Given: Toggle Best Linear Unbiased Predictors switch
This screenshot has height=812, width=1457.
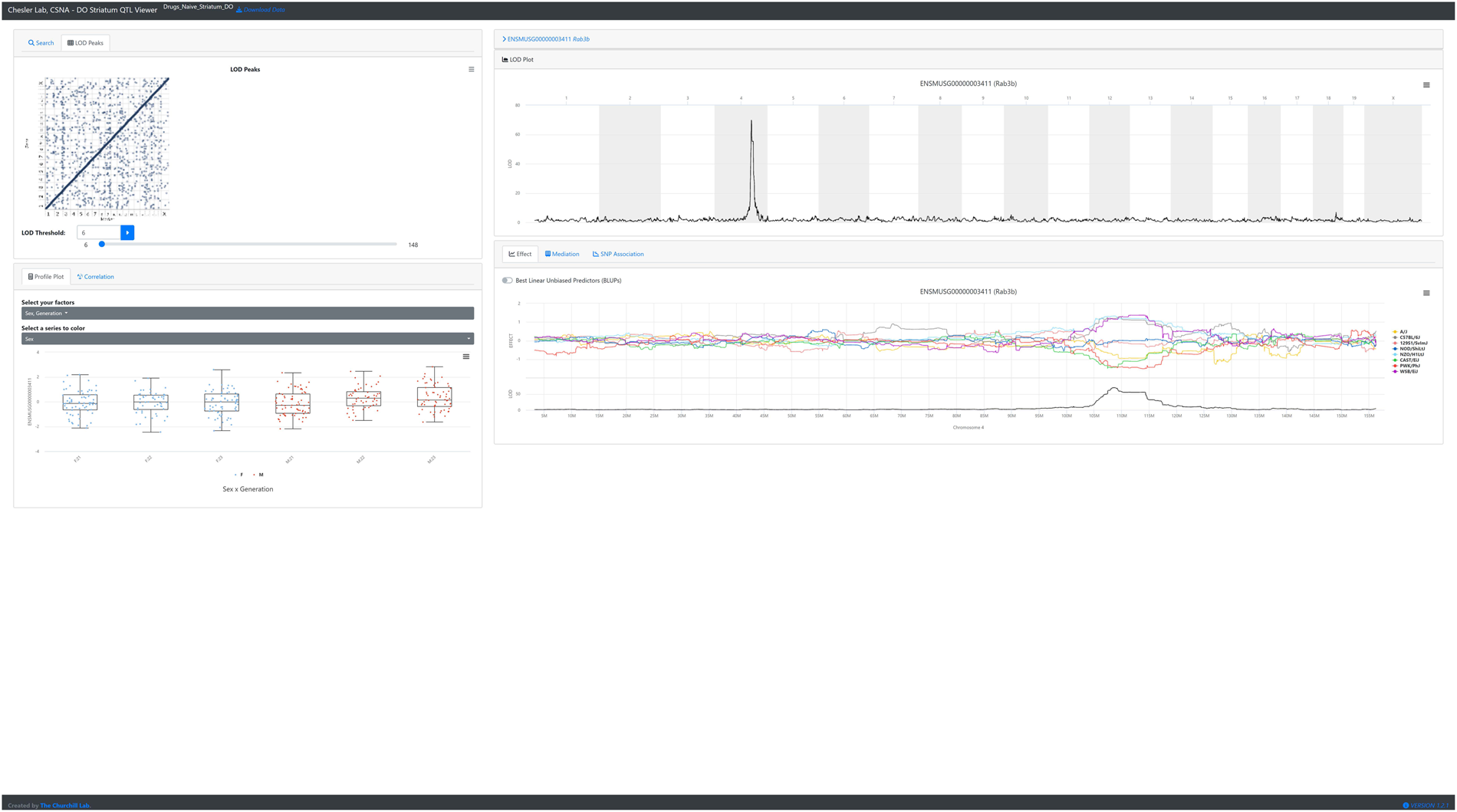Looking at the screenshot, I should 507,281.
